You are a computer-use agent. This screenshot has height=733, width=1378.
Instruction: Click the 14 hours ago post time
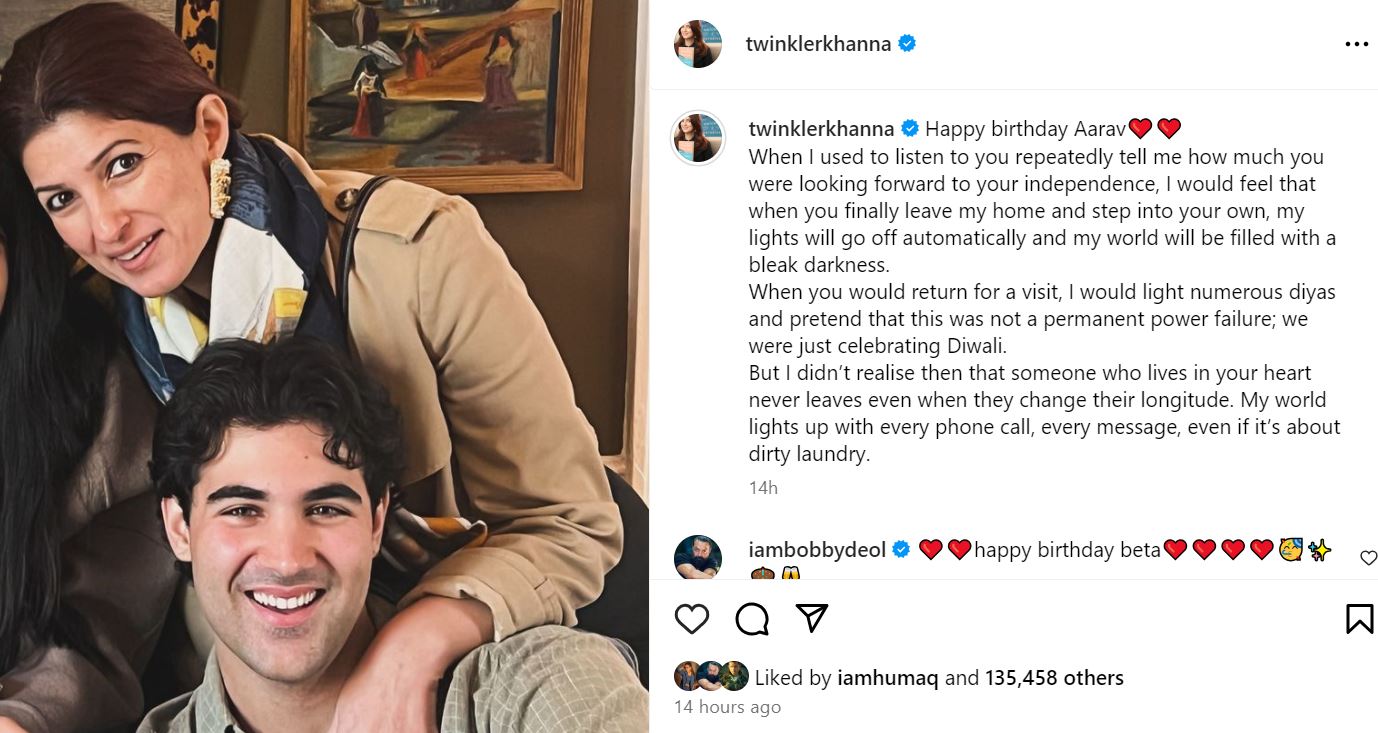click(x=727, y=707)
